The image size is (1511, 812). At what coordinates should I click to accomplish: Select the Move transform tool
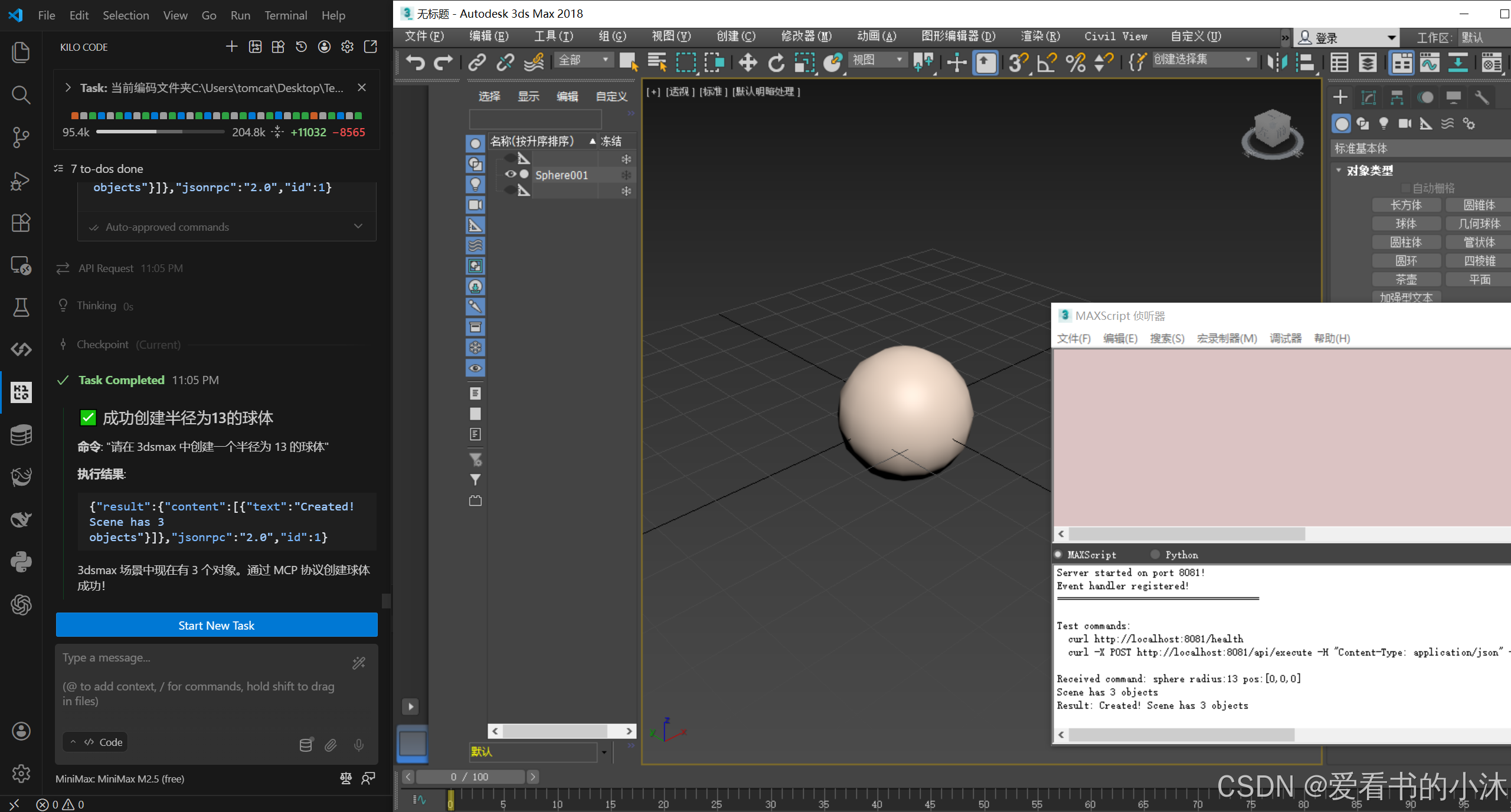[x=748, y=62]
